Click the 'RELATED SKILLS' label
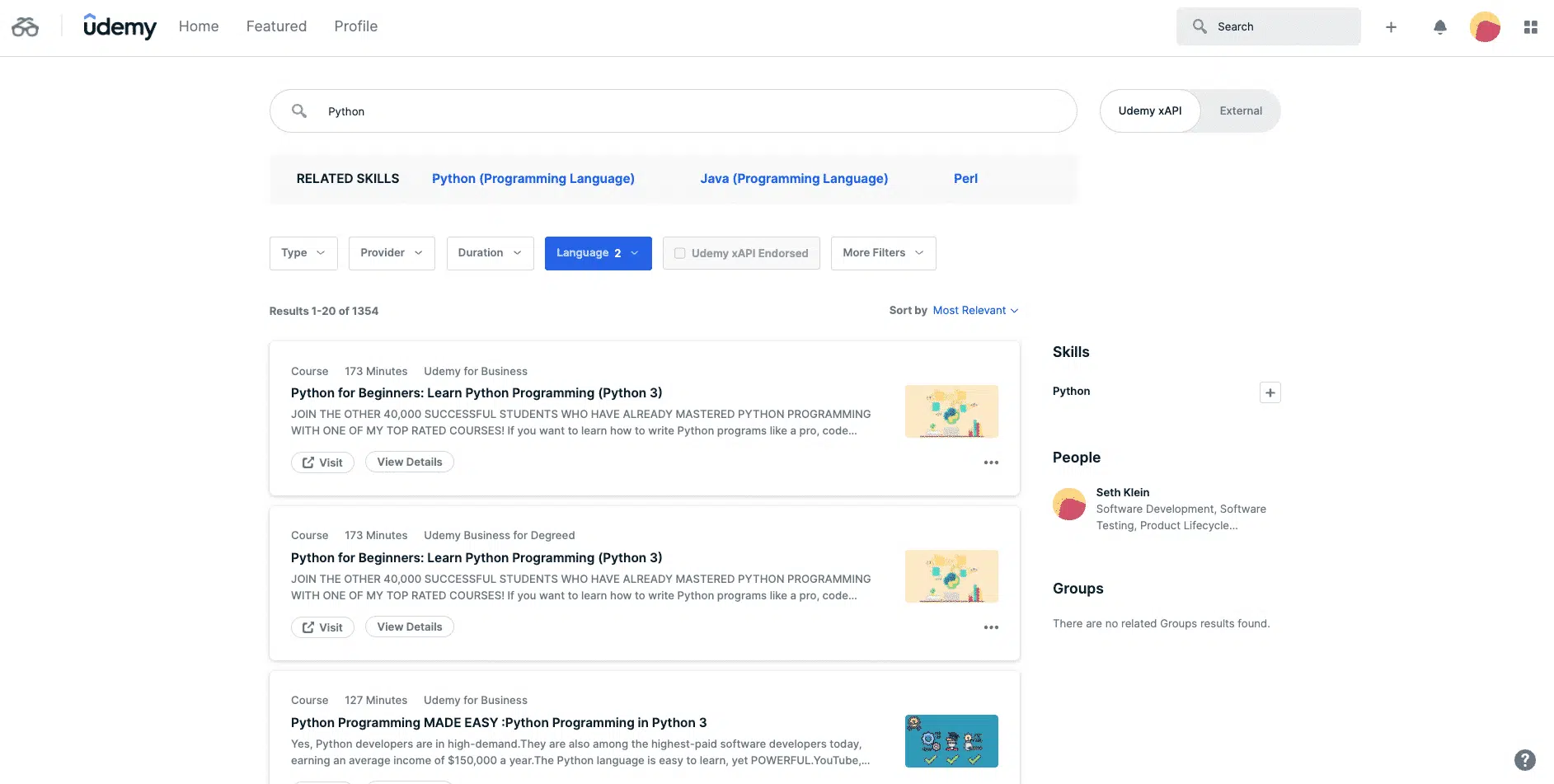Image resolution: width=1554 pixels, height=784 pixels. coord(348,178)
